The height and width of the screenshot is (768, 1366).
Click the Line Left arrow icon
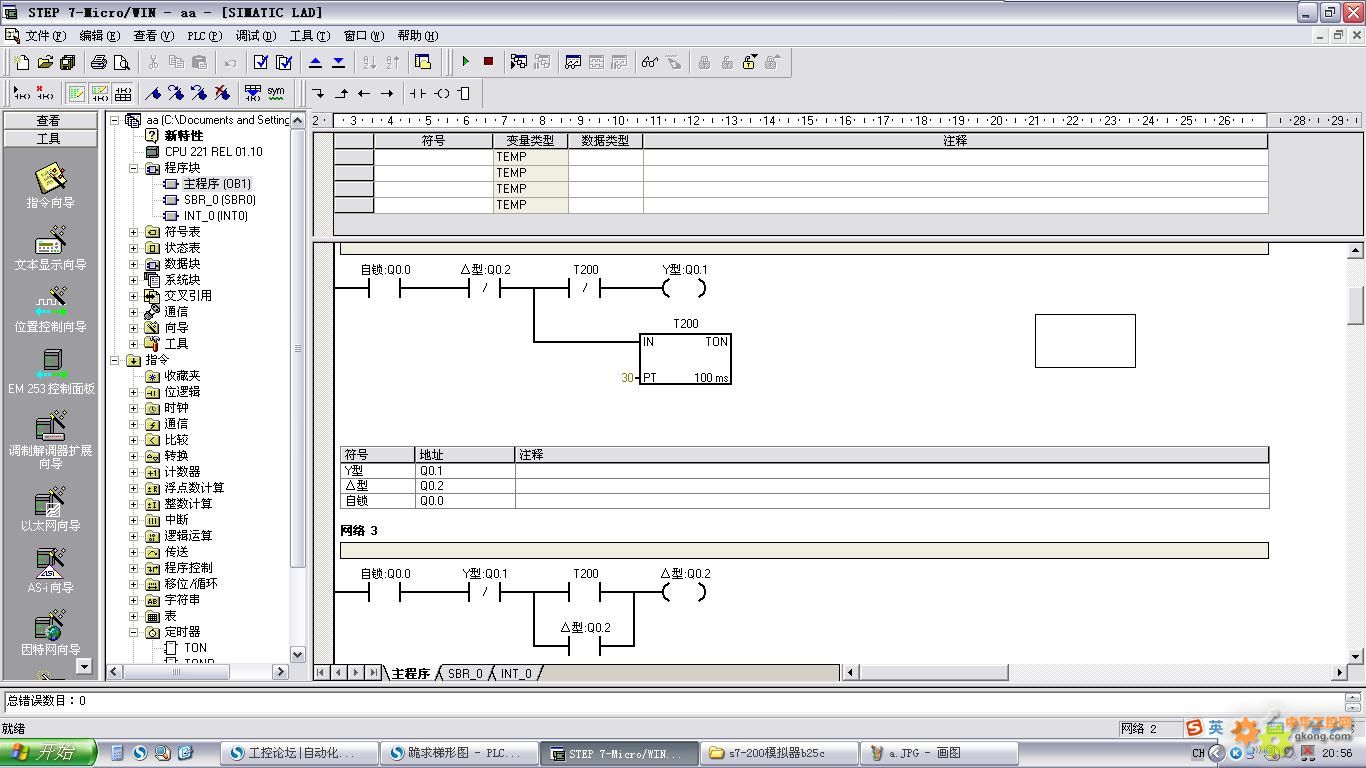coord(364,93)
